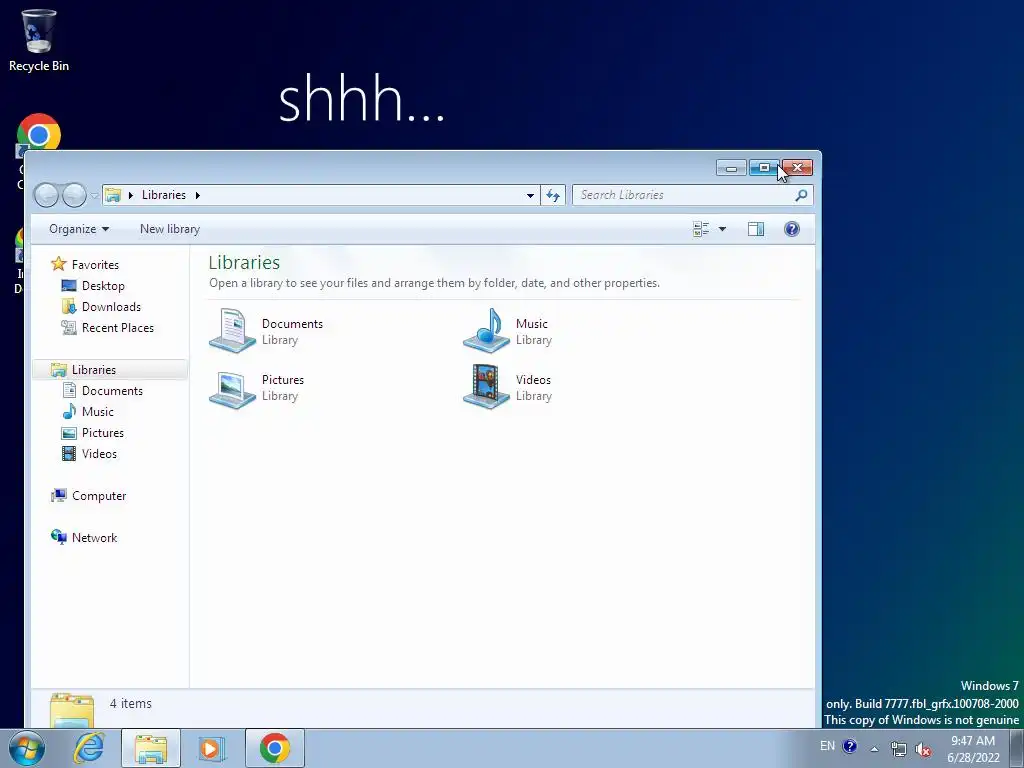Screen dimensions: 1024x768
Task: Open the Music library icon
Action: 487,331
